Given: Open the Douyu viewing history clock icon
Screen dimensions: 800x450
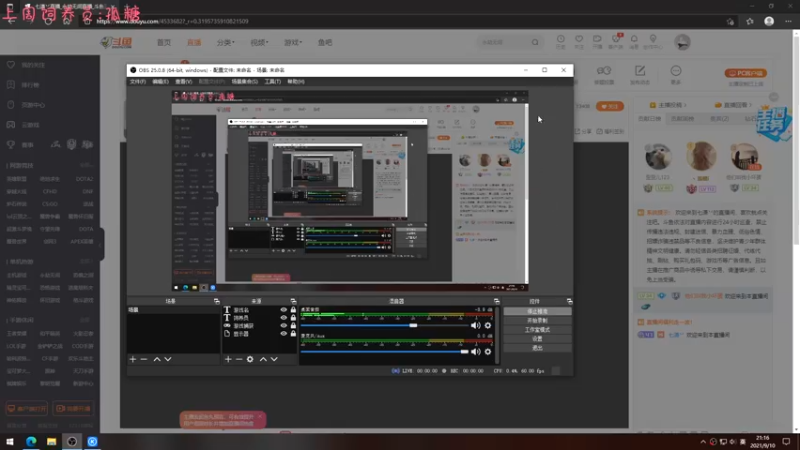Looking at the screenshot, I should click(561, 41).
